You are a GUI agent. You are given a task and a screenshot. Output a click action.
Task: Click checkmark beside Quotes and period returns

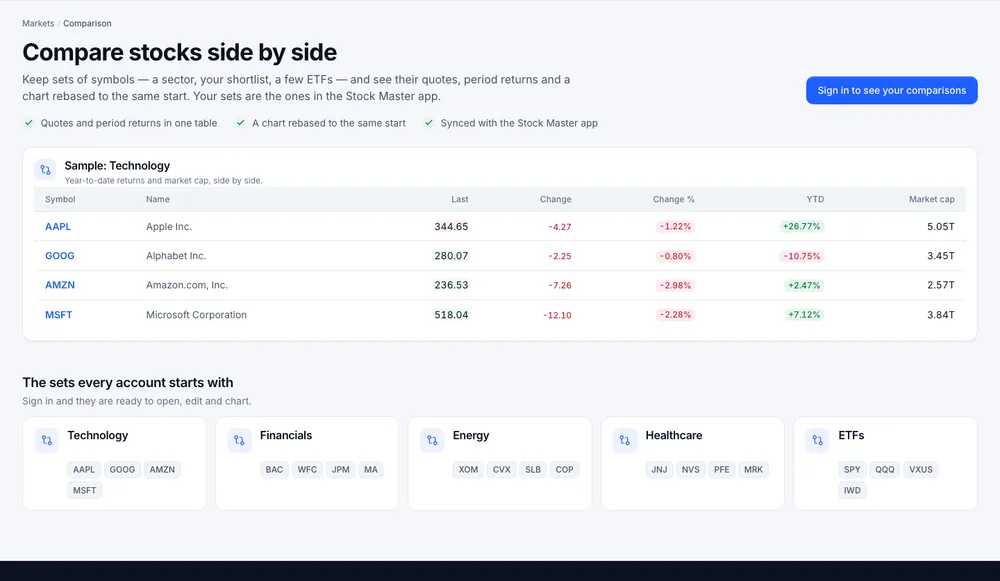(29, 122)
